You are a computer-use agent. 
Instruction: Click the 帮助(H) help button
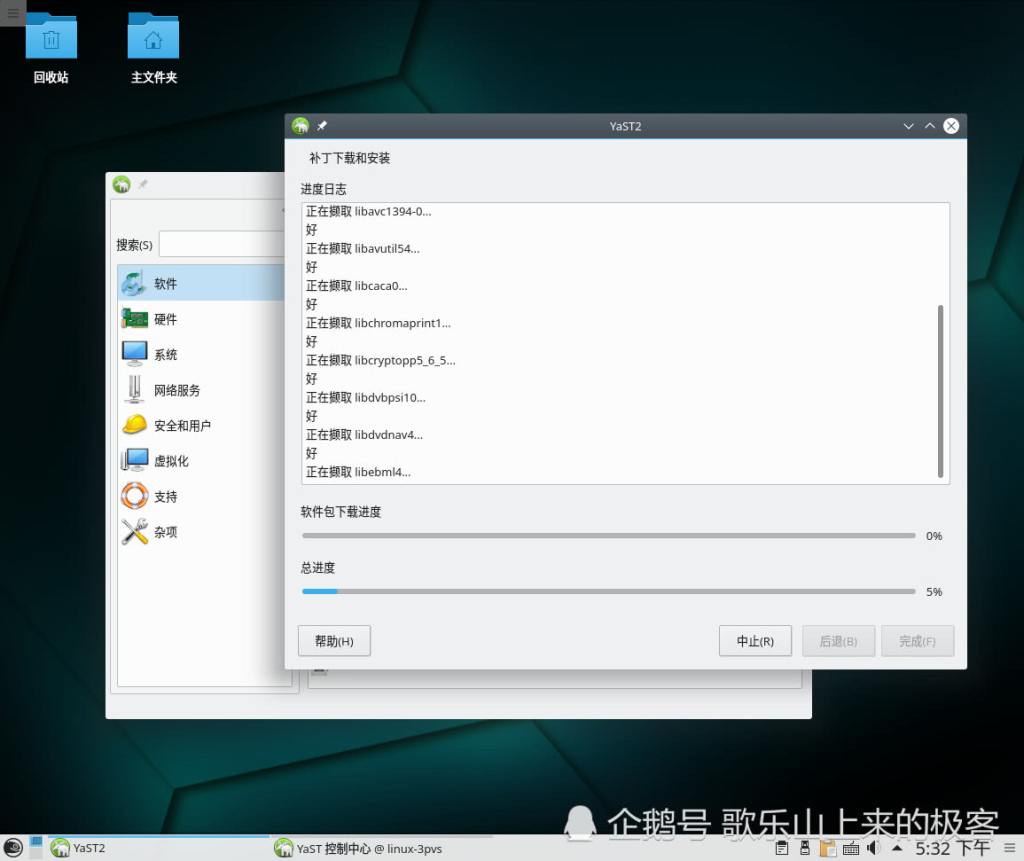pos(334,641)
